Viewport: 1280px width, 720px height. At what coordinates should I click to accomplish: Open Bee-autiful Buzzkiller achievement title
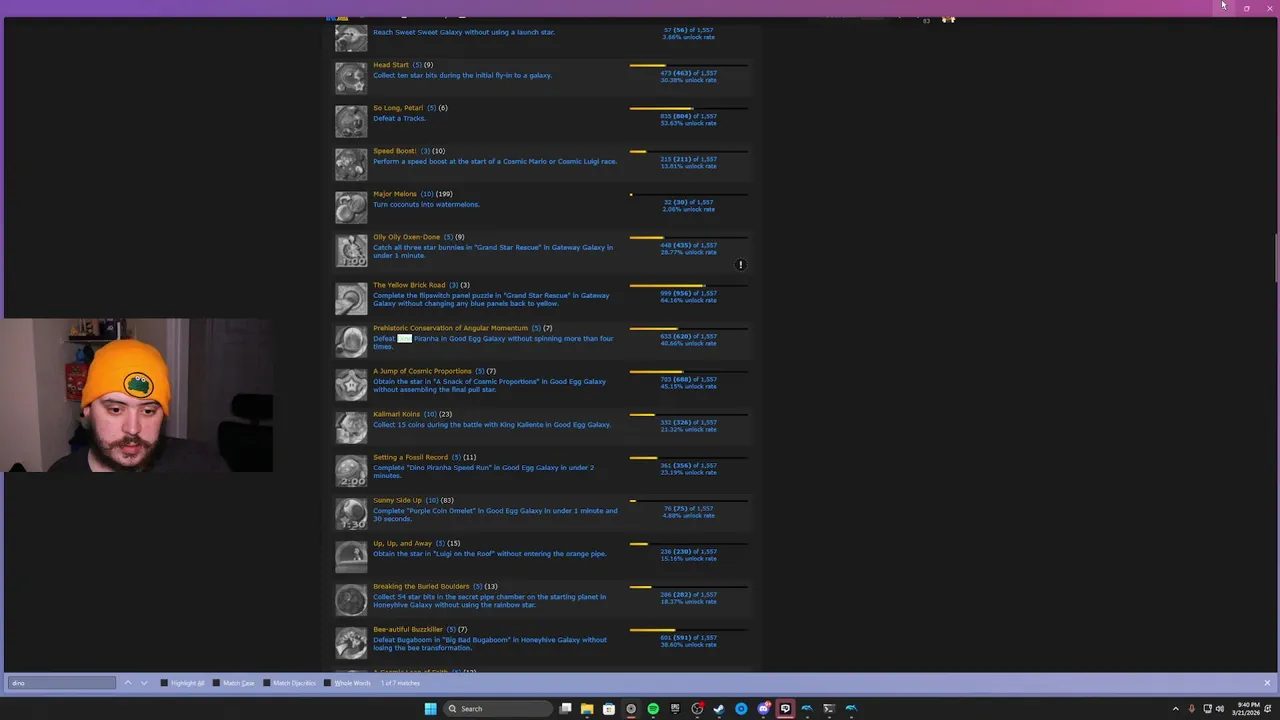[408, 630]
